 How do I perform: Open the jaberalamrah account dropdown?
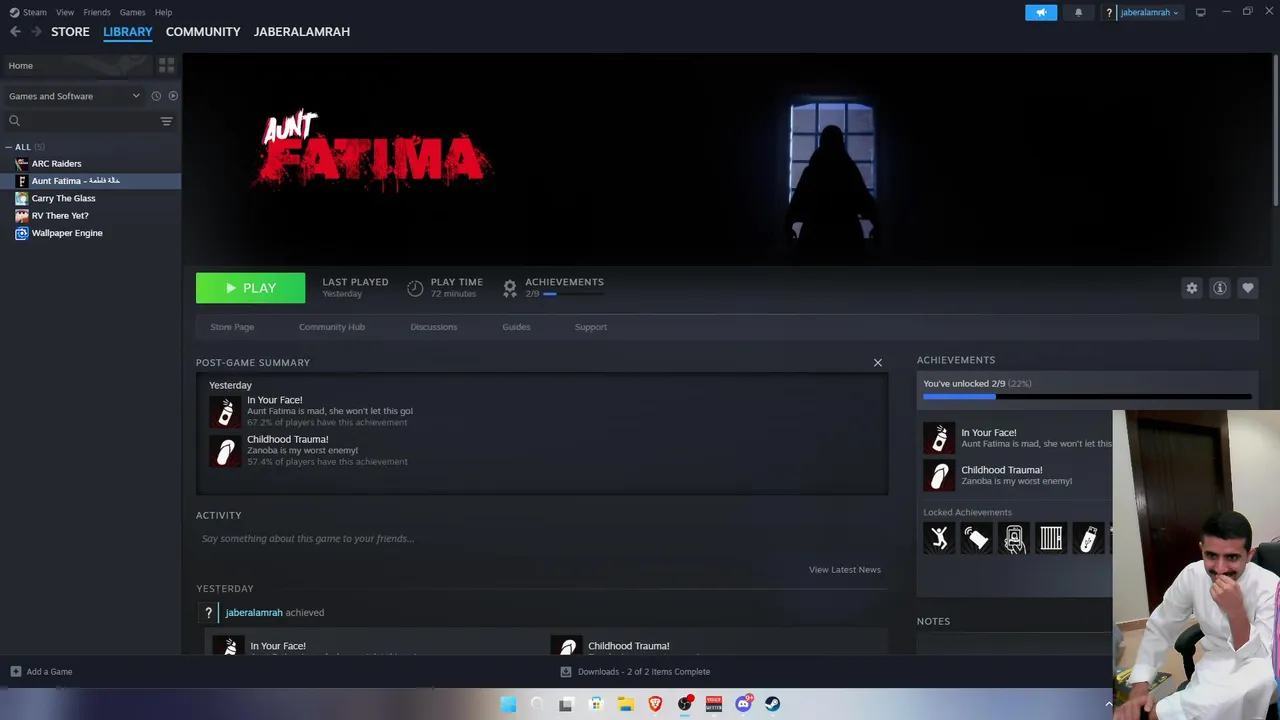point(1149,12)
